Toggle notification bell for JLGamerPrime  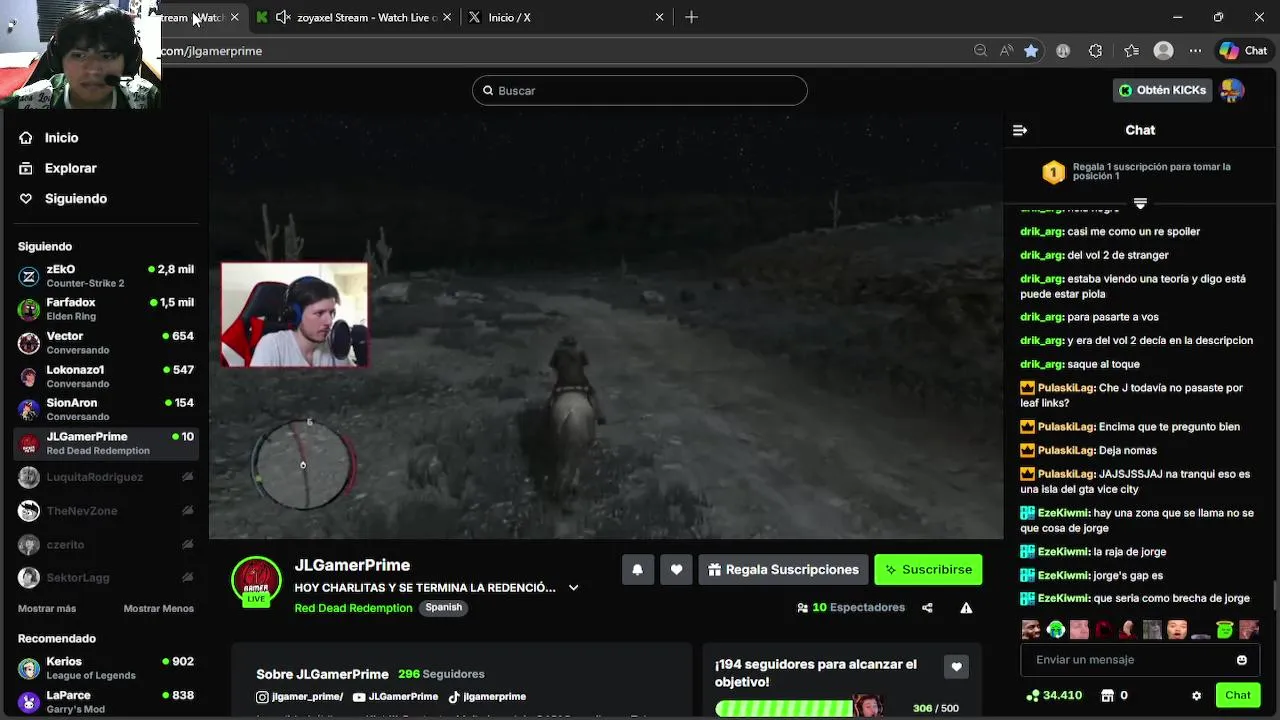pos(637,570)
